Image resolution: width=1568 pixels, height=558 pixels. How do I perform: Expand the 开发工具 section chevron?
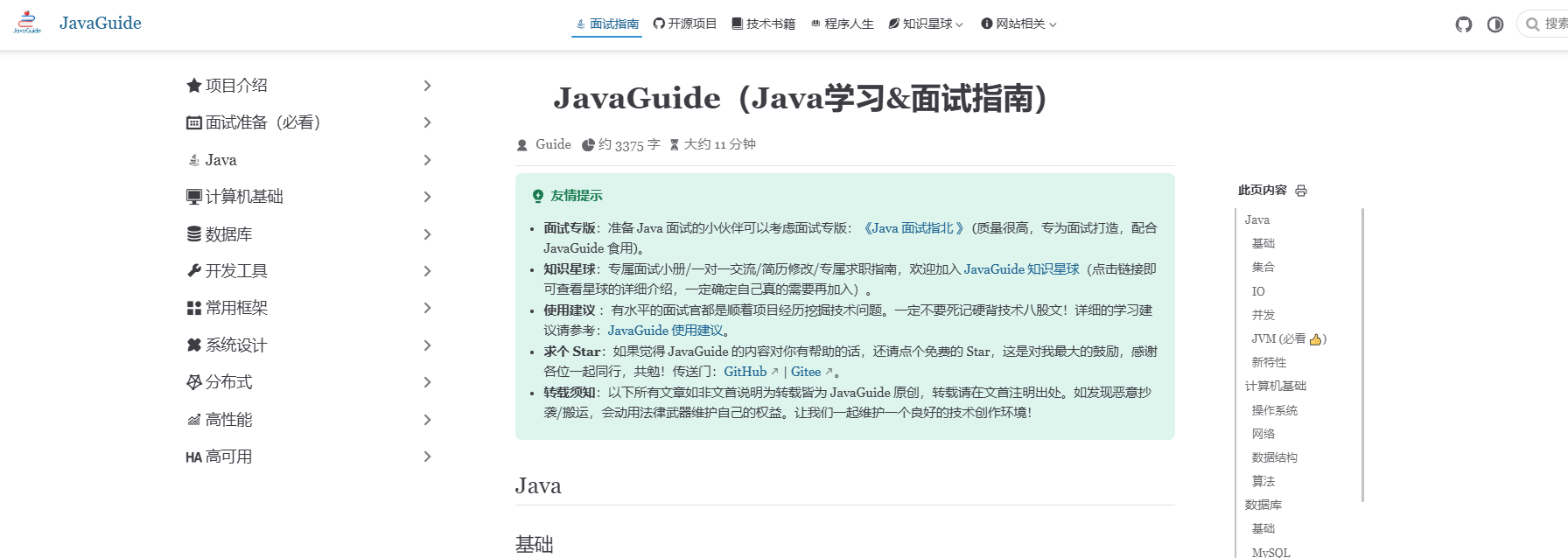click(427, 271)
